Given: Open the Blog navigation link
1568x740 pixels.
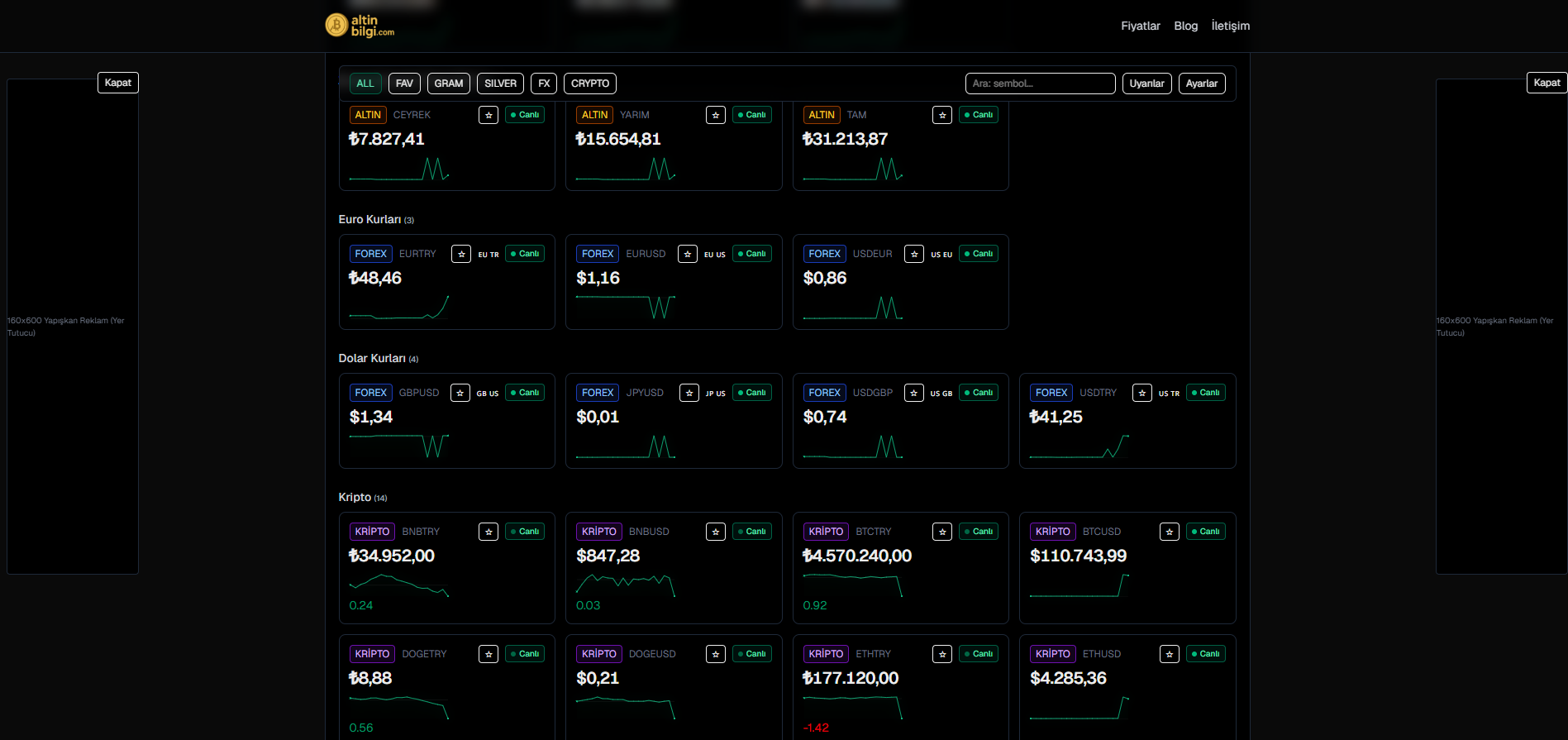Looking at the screenshot, I should click(x=1186, y=26).
